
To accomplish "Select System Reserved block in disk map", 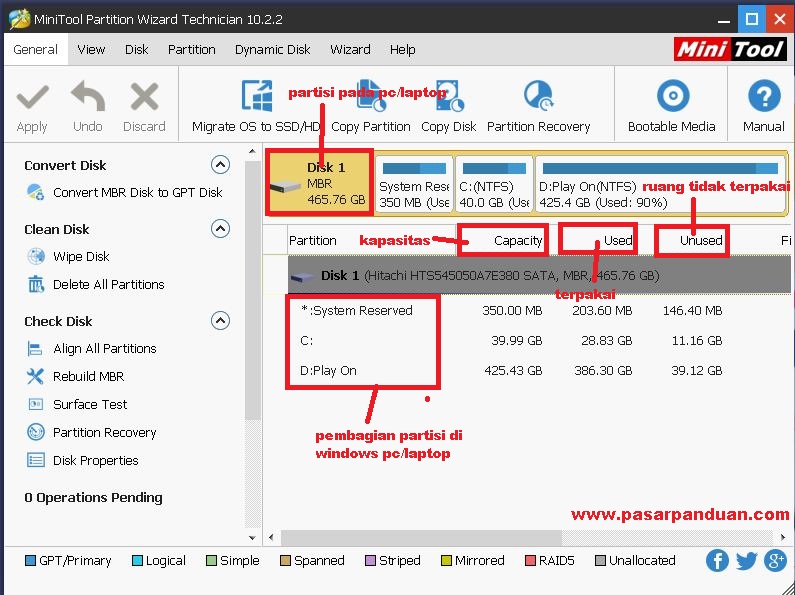I will click(414, 184).
